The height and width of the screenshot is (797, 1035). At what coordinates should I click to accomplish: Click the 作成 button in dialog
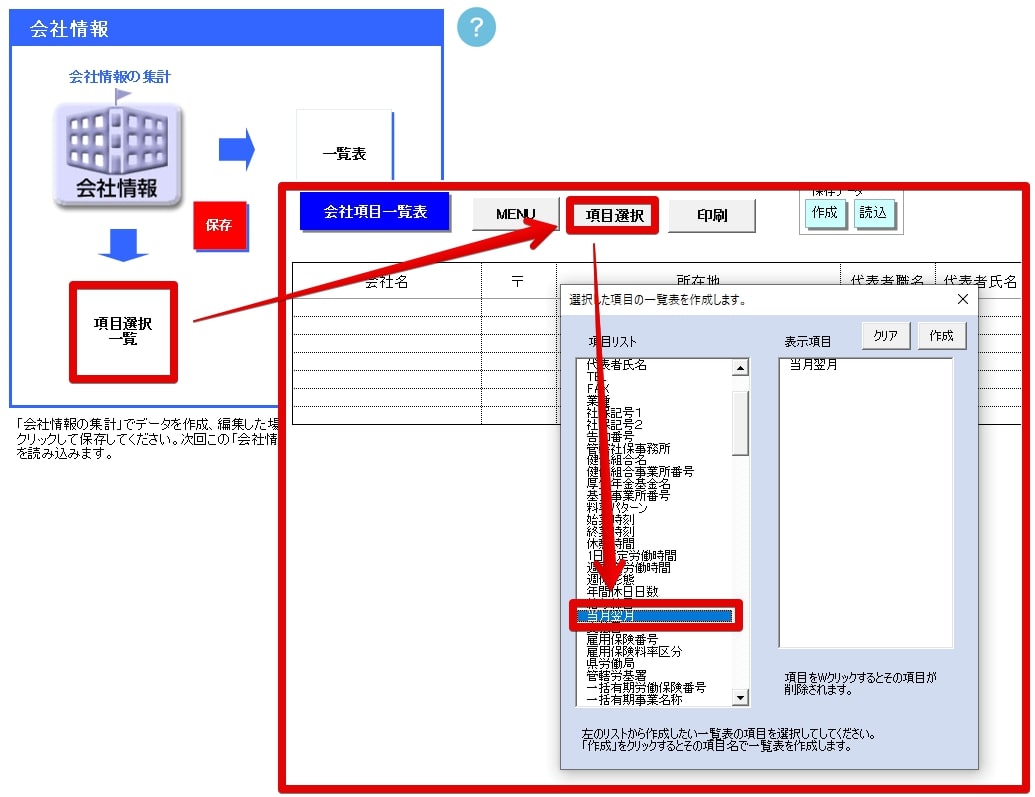point(941,335)
